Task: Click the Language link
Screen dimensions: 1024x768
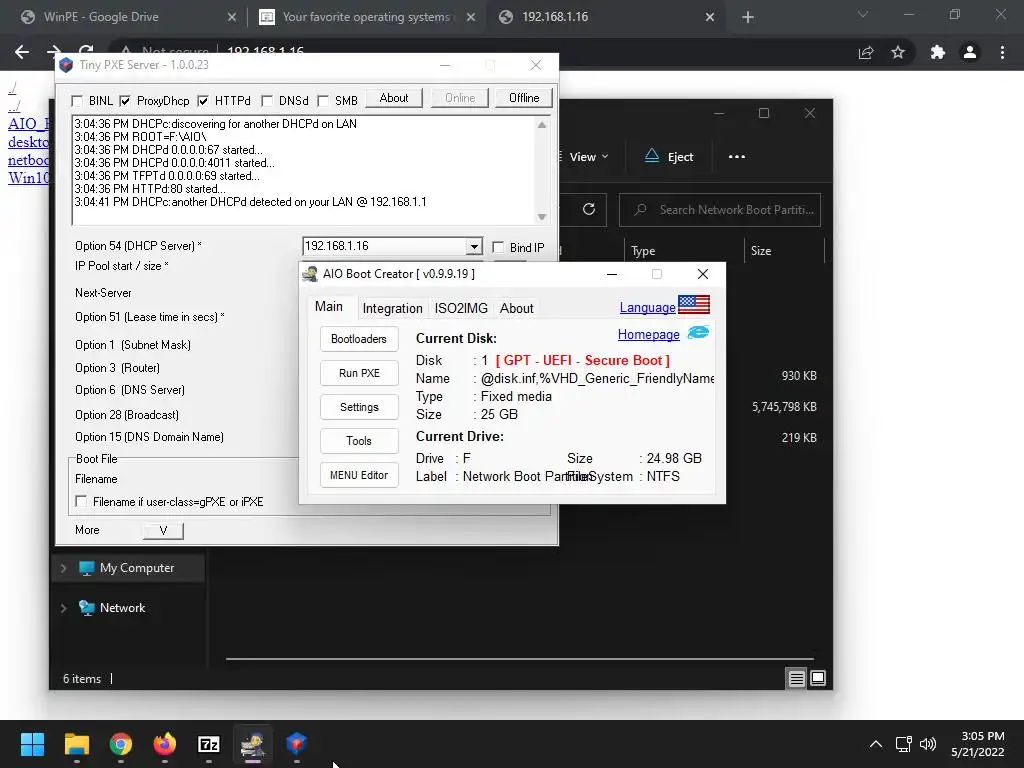Action: tap(647, 308)
